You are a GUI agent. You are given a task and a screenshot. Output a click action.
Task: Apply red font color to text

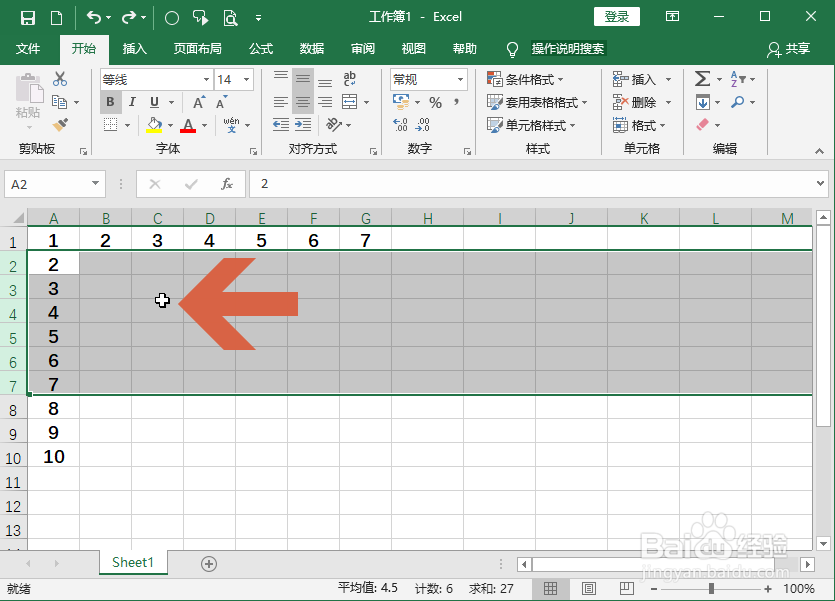(188, 126)
